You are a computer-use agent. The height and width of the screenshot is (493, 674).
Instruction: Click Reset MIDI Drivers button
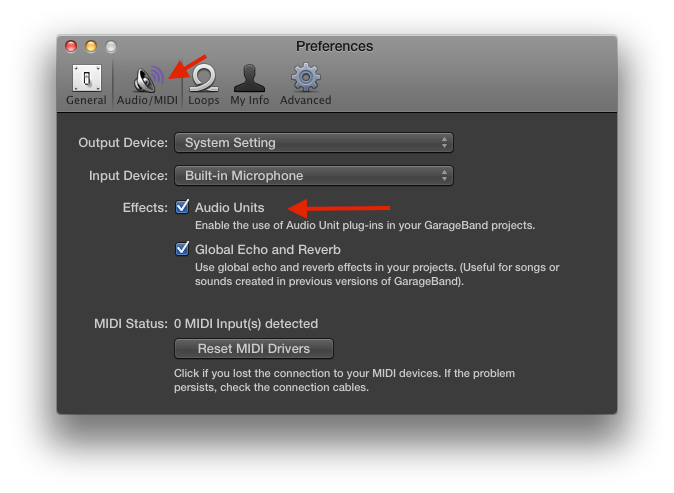254,349
